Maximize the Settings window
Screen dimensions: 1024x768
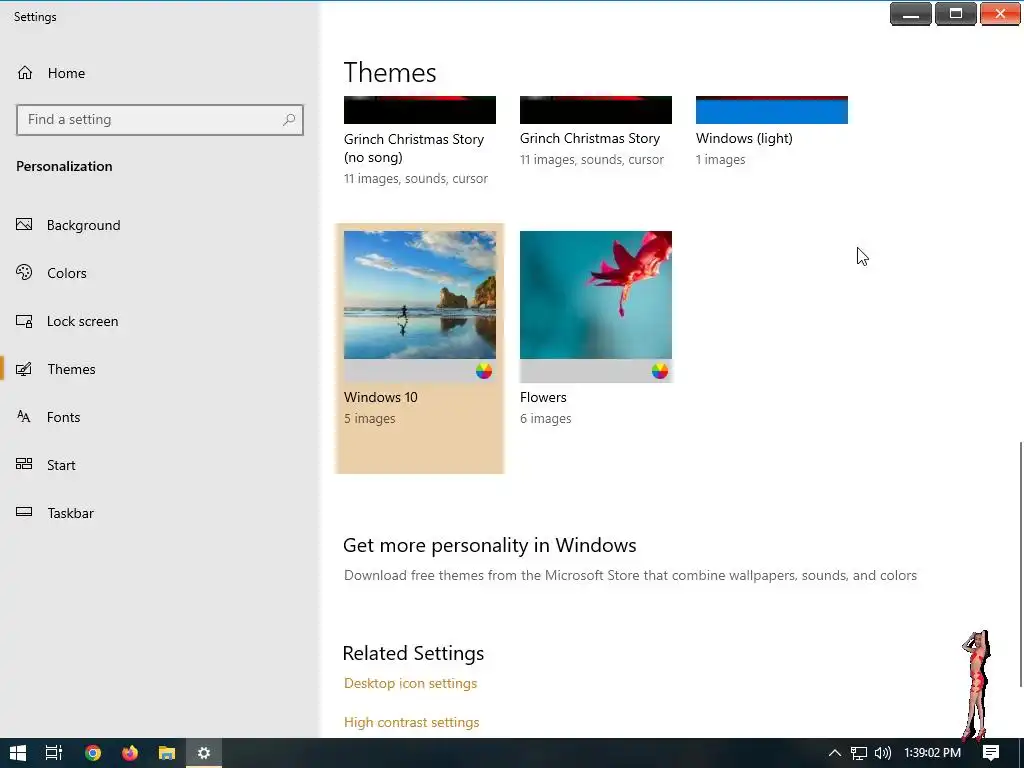(x=955, y=14)
